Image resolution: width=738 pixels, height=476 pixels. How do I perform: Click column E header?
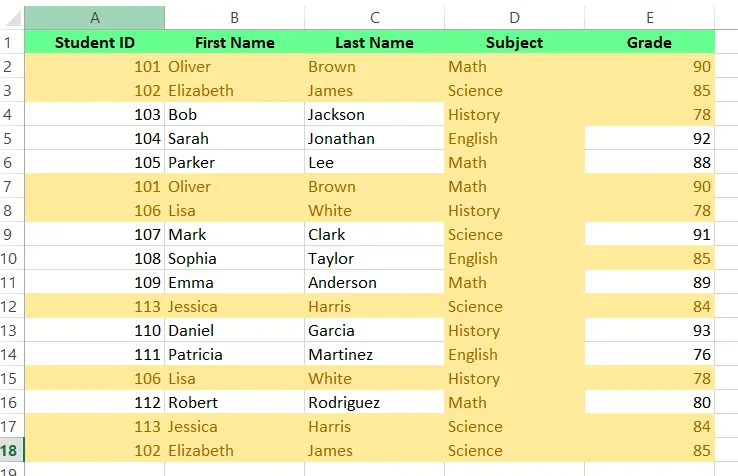[x=650, y=18]
